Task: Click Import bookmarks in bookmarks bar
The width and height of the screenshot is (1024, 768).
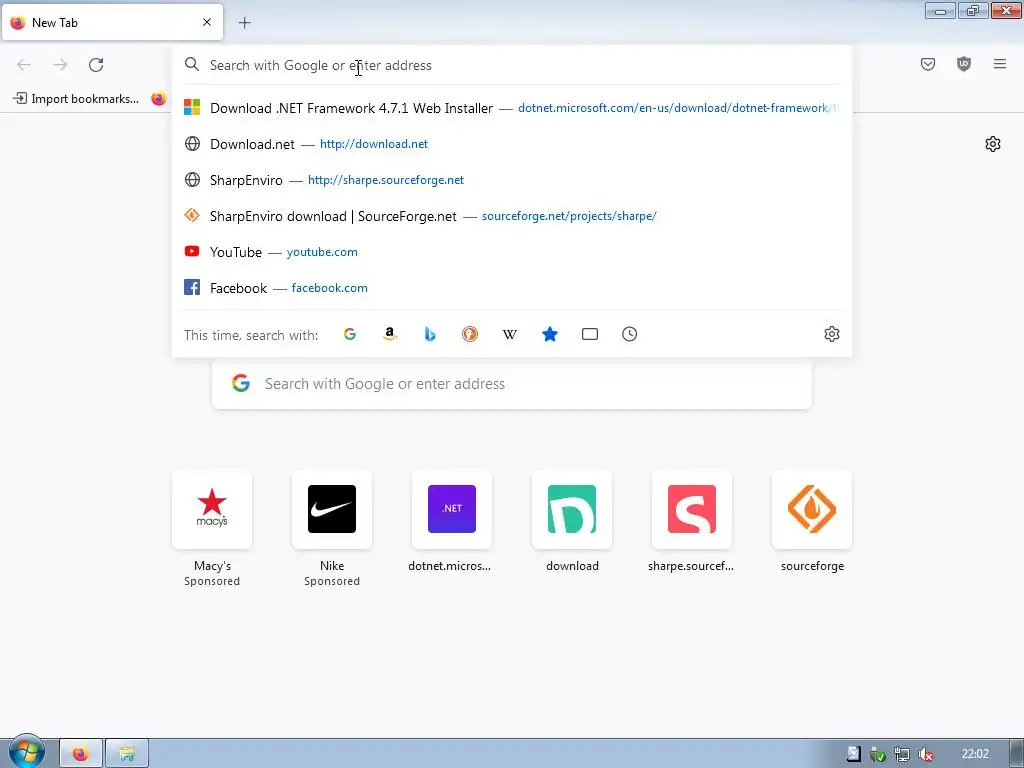Action: click(76, 99)
